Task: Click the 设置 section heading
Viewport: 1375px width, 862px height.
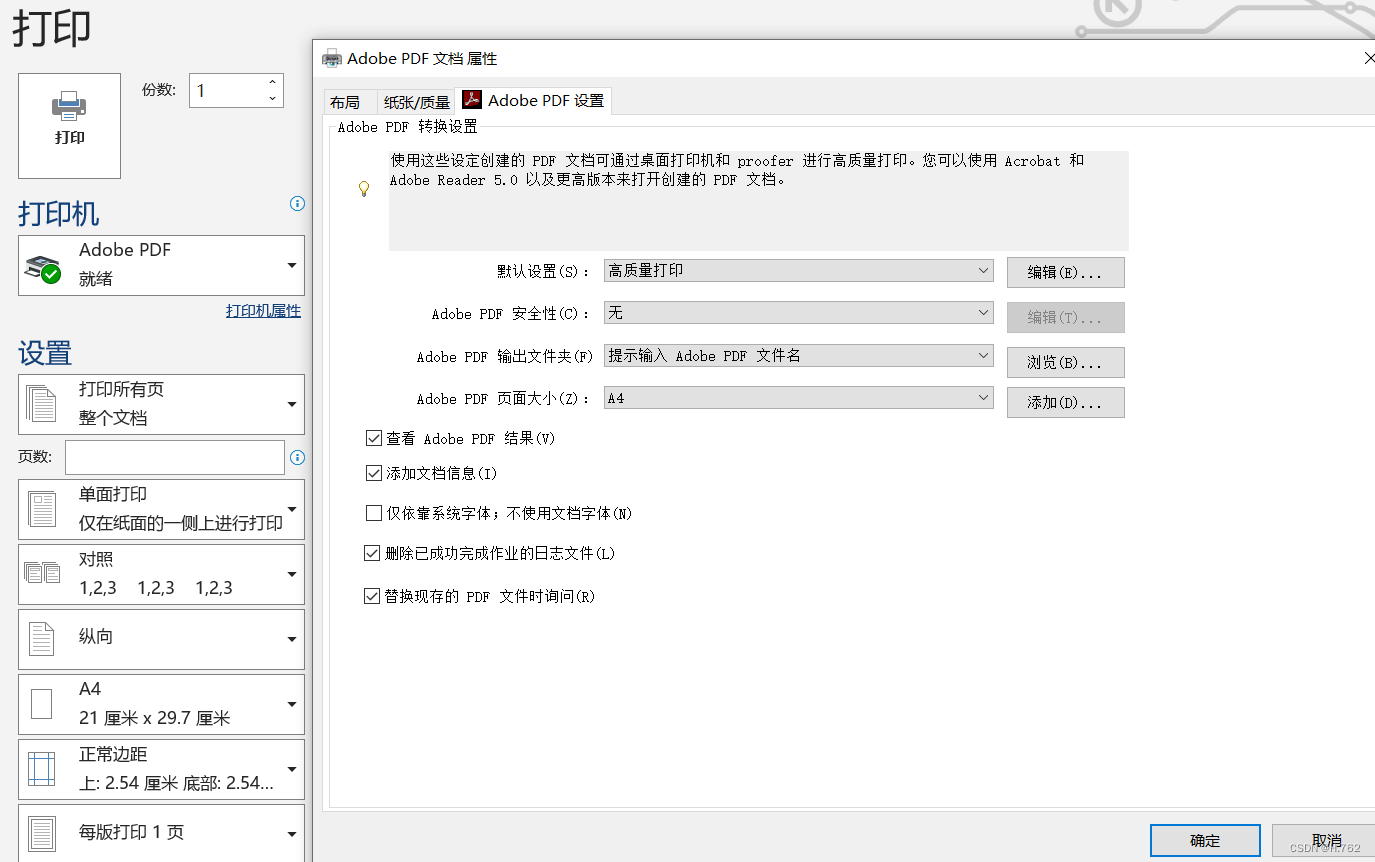Action: [45, 353]
